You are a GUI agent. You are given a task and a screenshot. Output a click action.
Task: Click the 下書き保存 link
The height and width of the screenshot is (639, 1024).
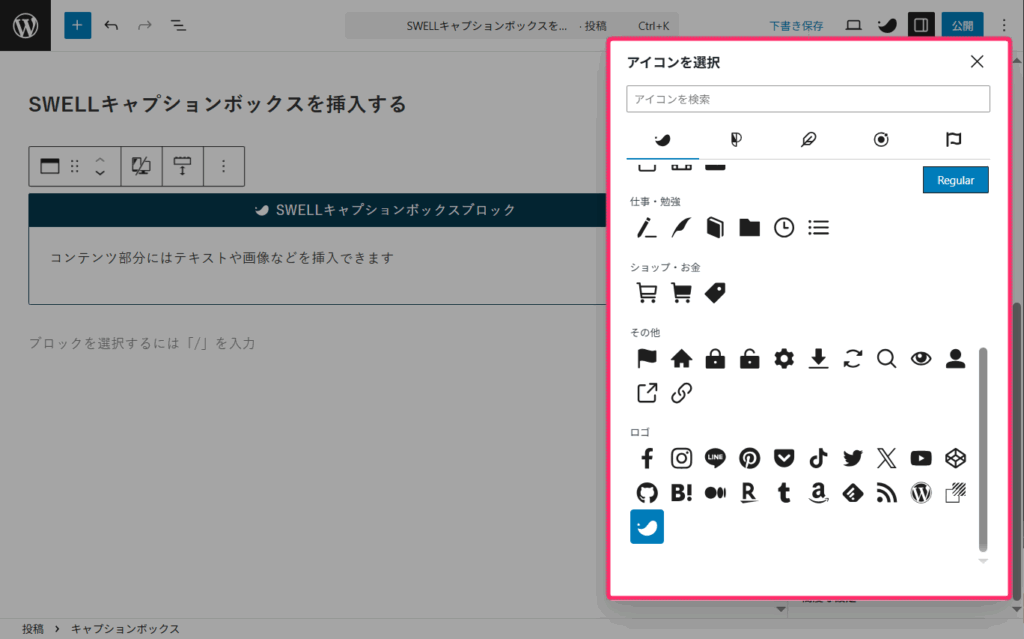[796, 26]
